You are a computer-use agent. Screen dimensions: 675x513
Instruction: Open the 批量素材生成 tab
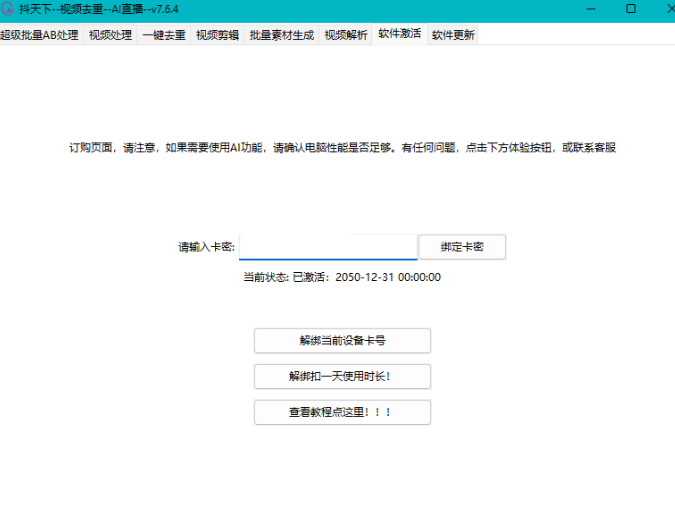(x=282, y=35)
